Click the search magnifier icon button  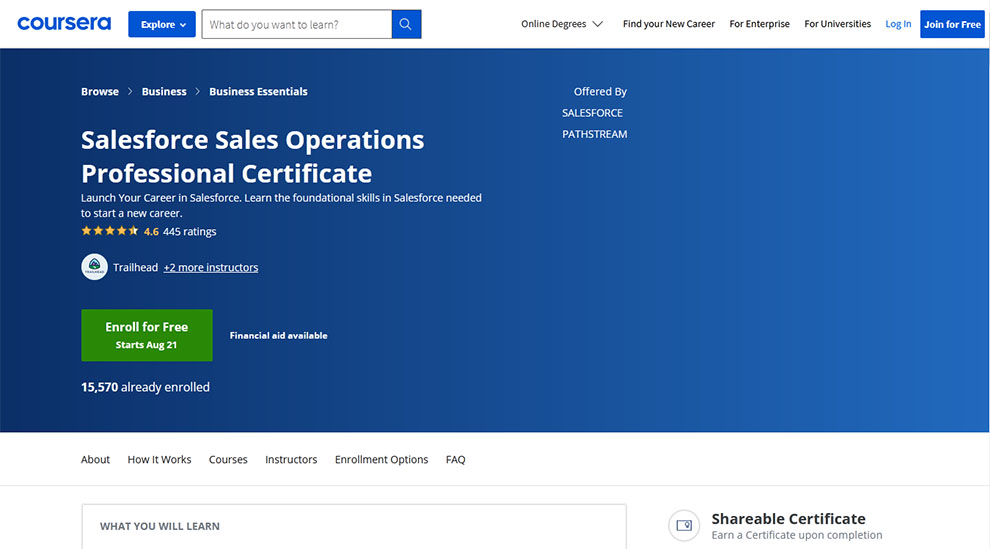406,24
